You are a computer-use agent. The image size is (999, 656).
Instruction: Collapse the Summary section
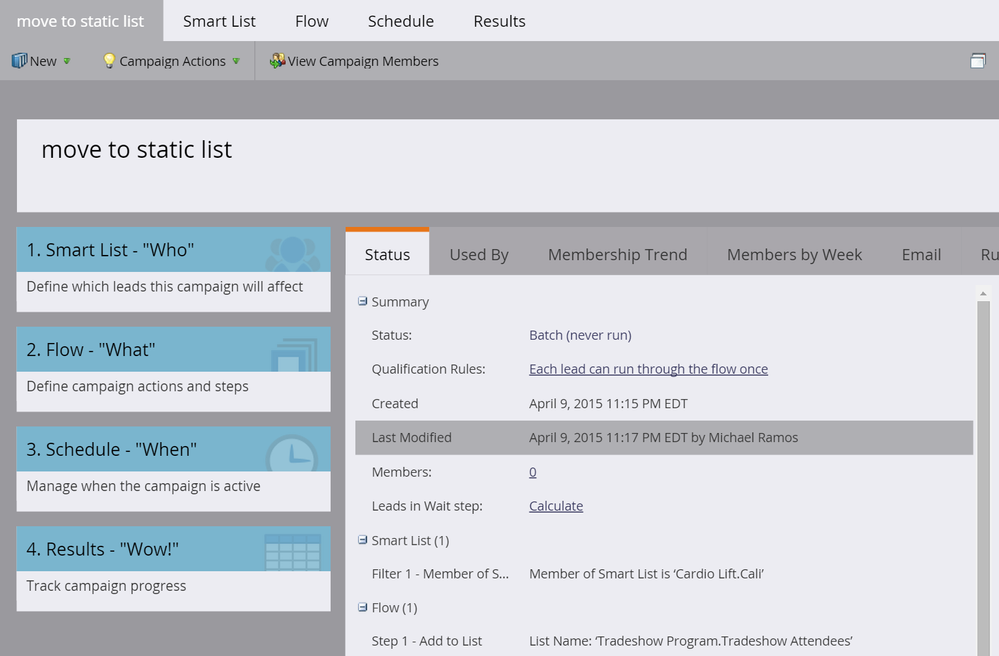tap(363, 301)
